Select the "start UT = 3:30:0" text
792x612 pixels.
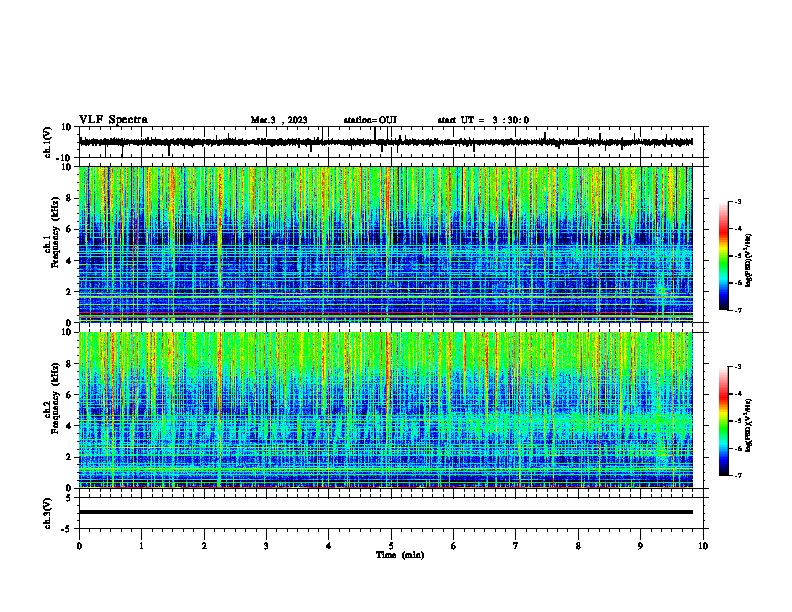[x=483, y=120]
